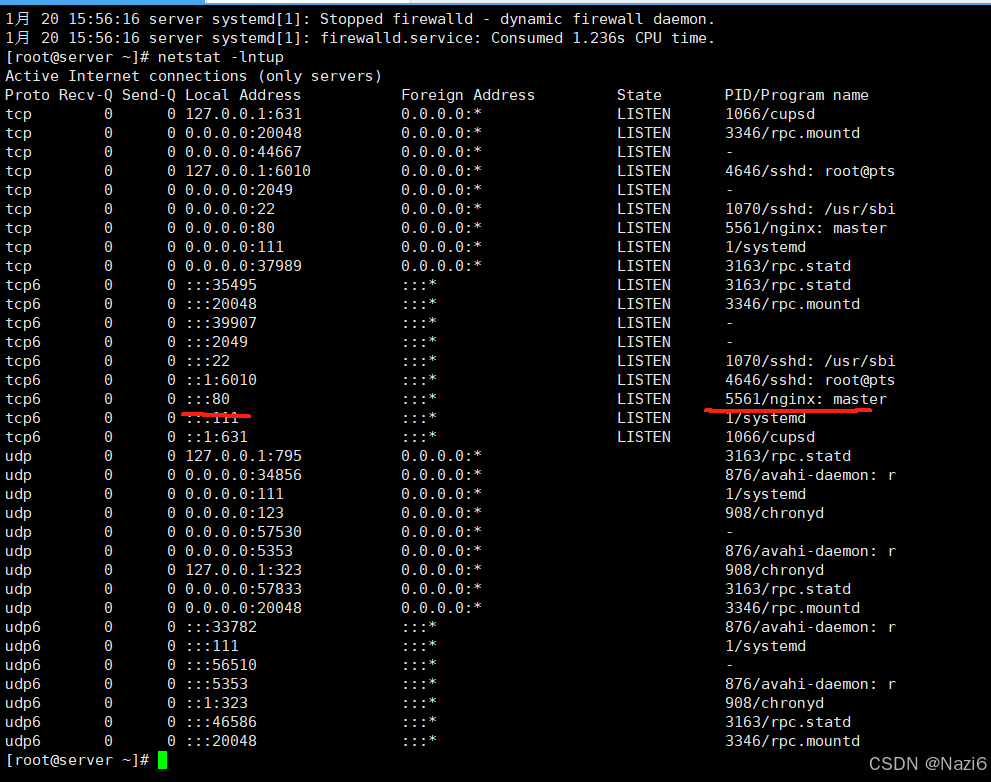Click '::1:323' udp6 address
Image resolution: width=991 pixels, height=782 pixels.
click(x=216, y=702)
